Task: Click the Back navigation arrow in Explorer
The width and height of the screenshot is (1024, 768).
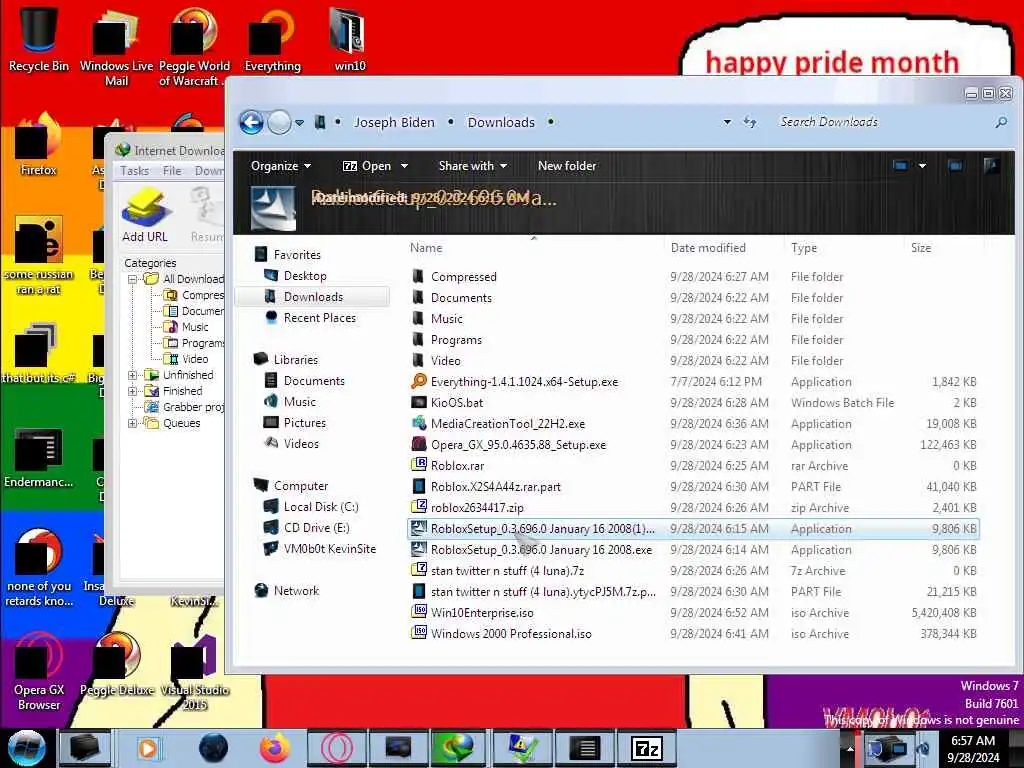Action: pos(251,122)
